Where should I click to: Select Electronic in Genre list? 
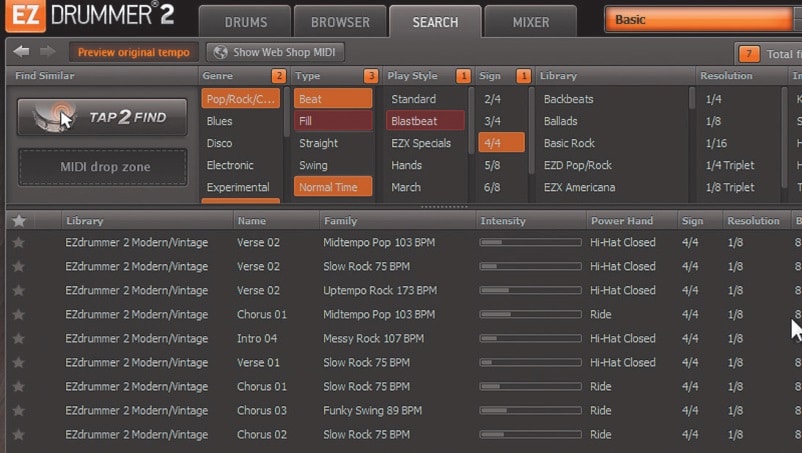click(230, 165)
